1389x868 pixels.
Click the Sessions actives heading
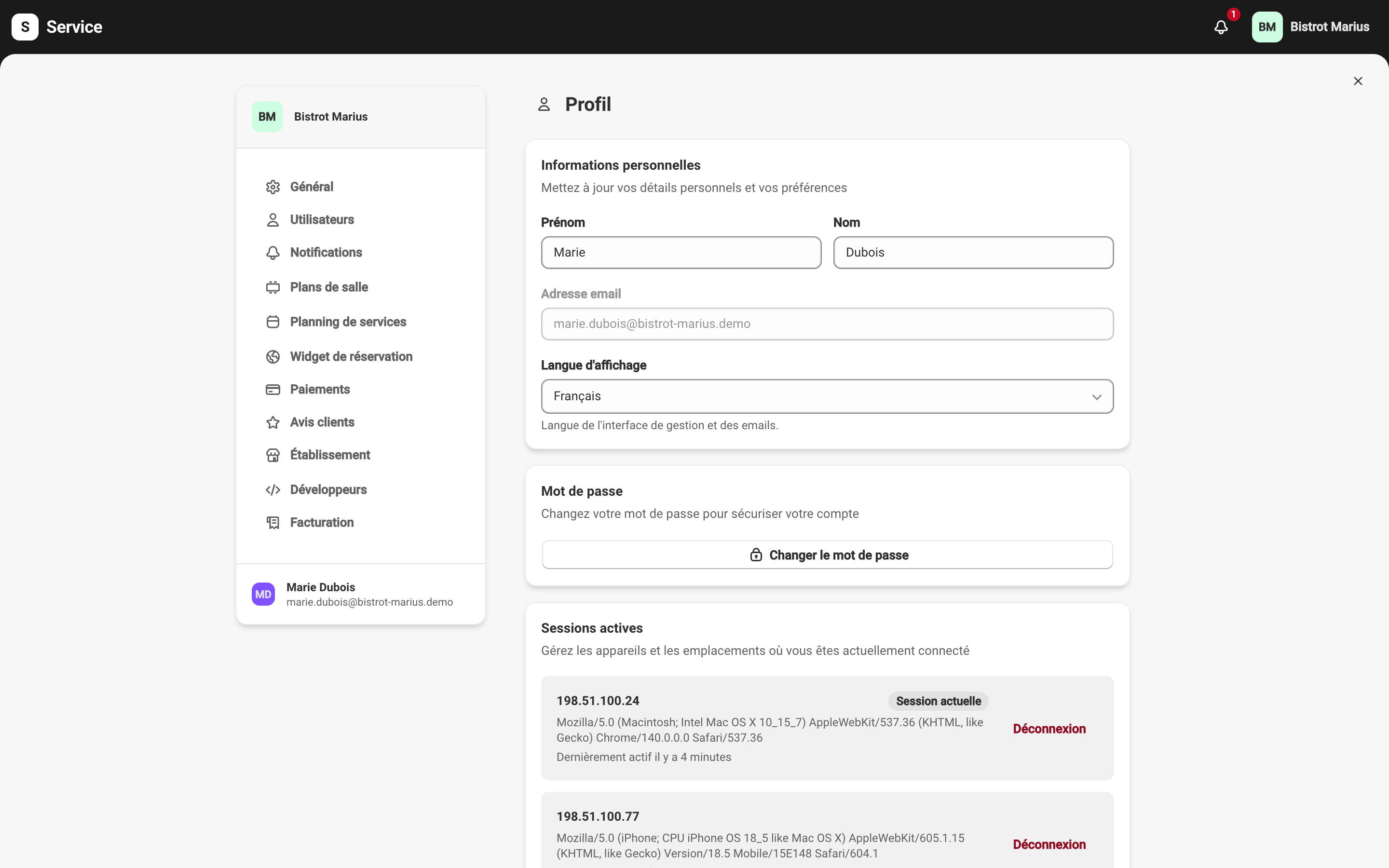[592, 628]
